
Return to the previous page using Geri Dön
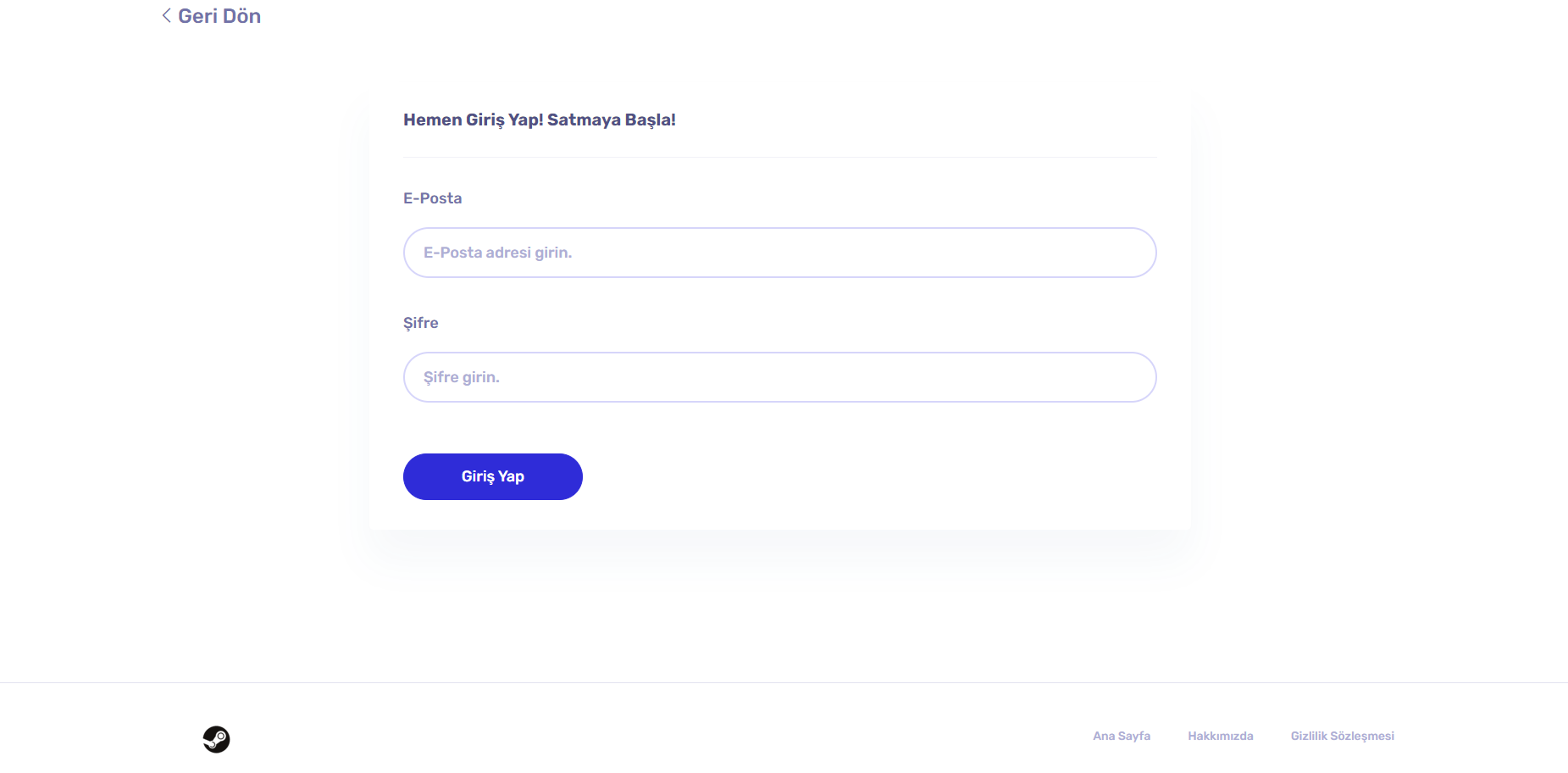click(211, 16)
